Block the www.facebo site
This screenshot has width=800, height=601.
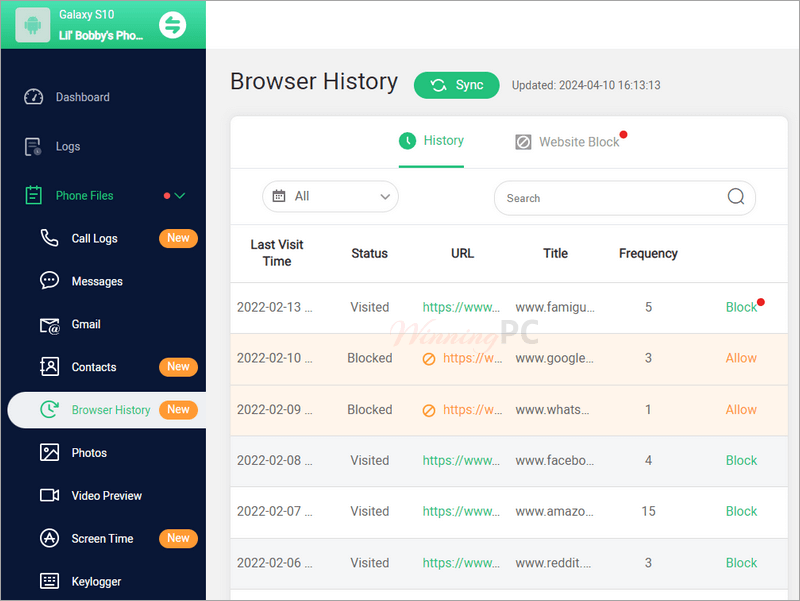[741, 460]
